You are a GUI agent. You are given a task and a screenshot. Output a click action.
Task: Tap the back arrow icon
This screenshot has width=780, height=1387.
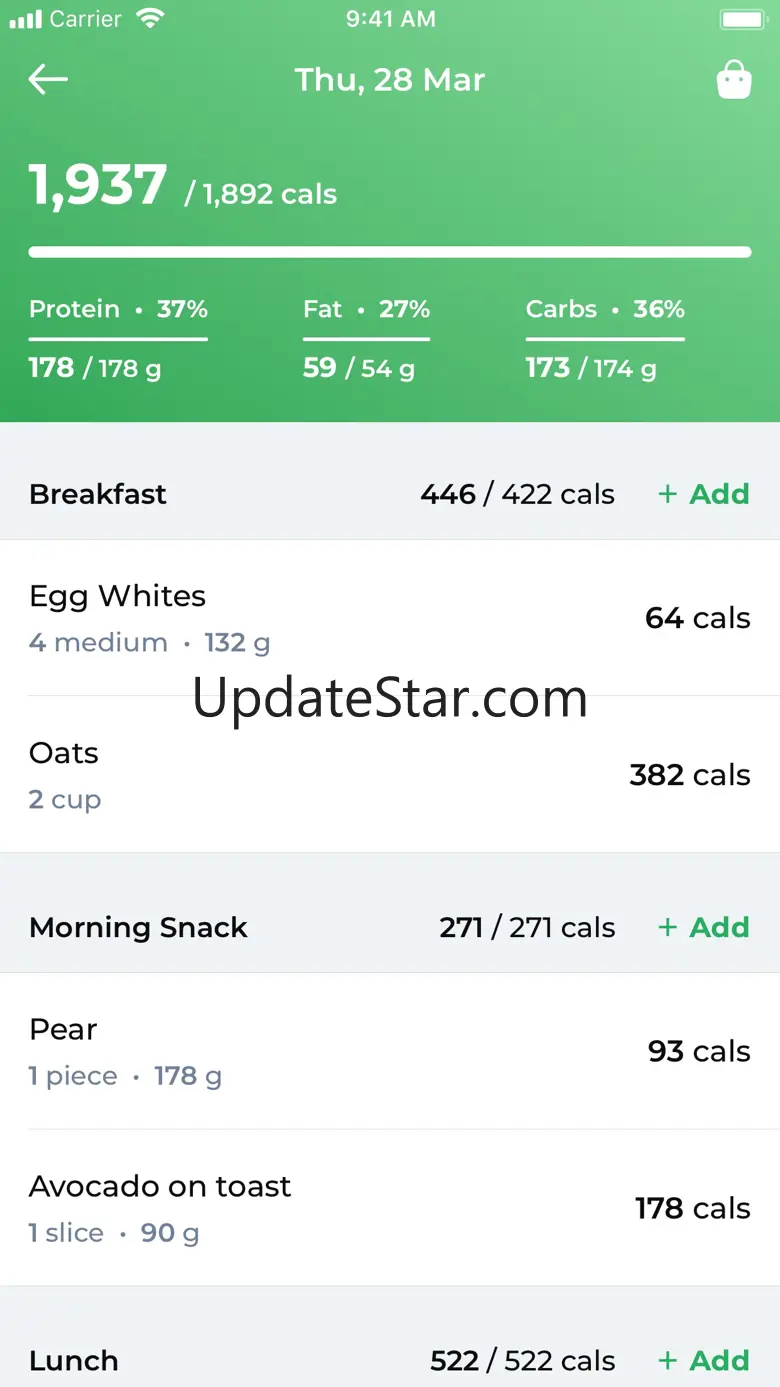coord(48,80)
